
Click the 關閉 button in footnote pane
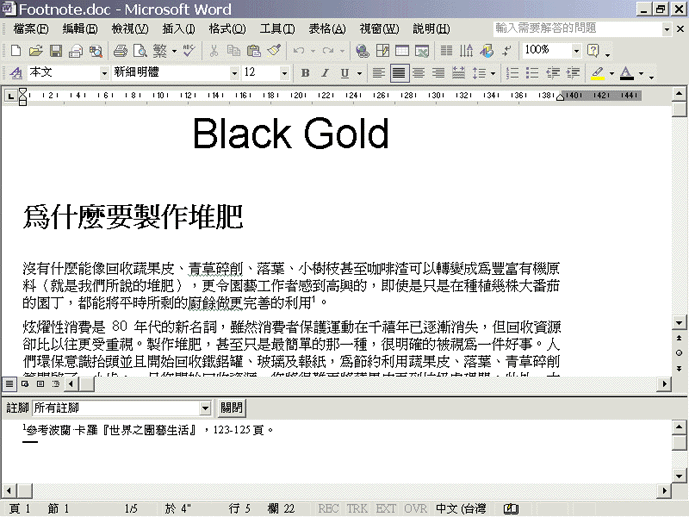click(232, 408)
